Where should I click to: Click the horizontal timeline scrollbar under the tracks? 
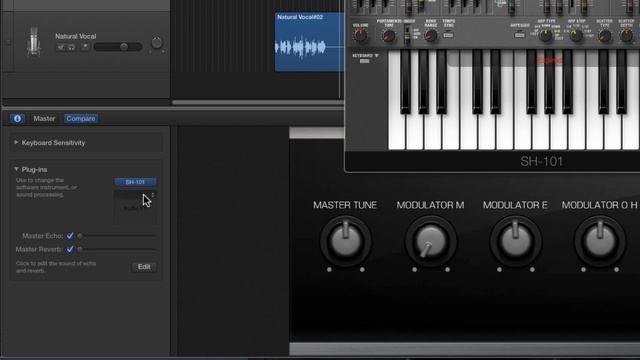[258, 102]
